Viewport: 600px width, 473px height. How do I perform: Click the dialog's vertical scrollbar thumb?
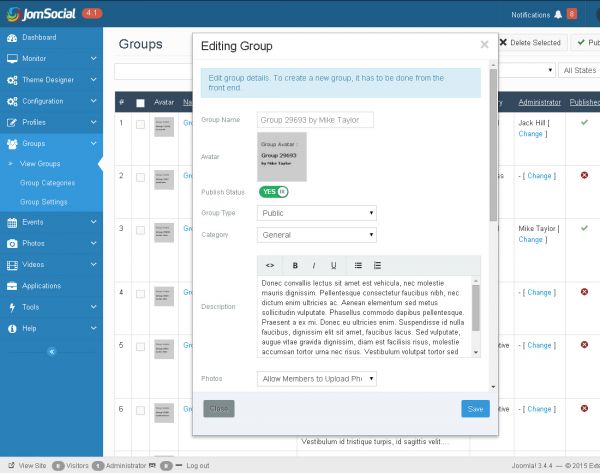pos(493,145)
